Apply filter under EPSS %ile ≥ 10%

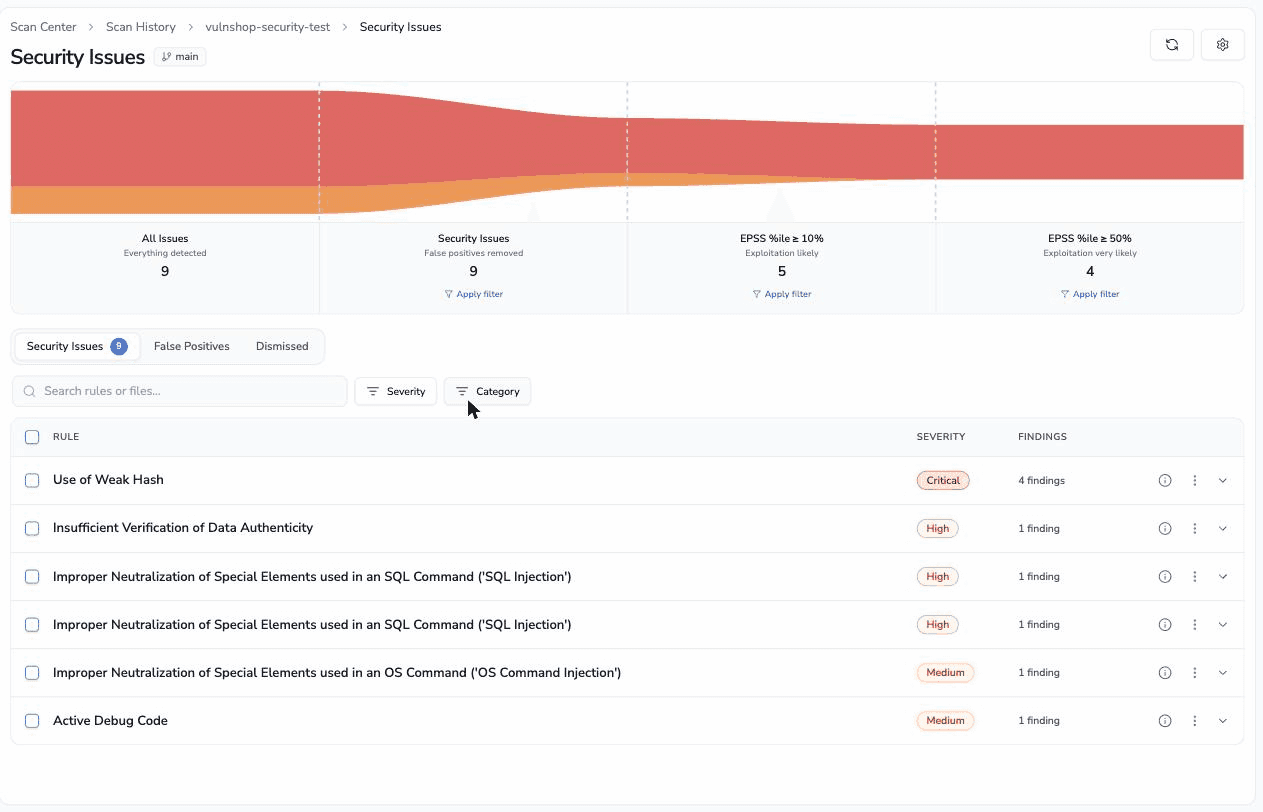[782, 294]
